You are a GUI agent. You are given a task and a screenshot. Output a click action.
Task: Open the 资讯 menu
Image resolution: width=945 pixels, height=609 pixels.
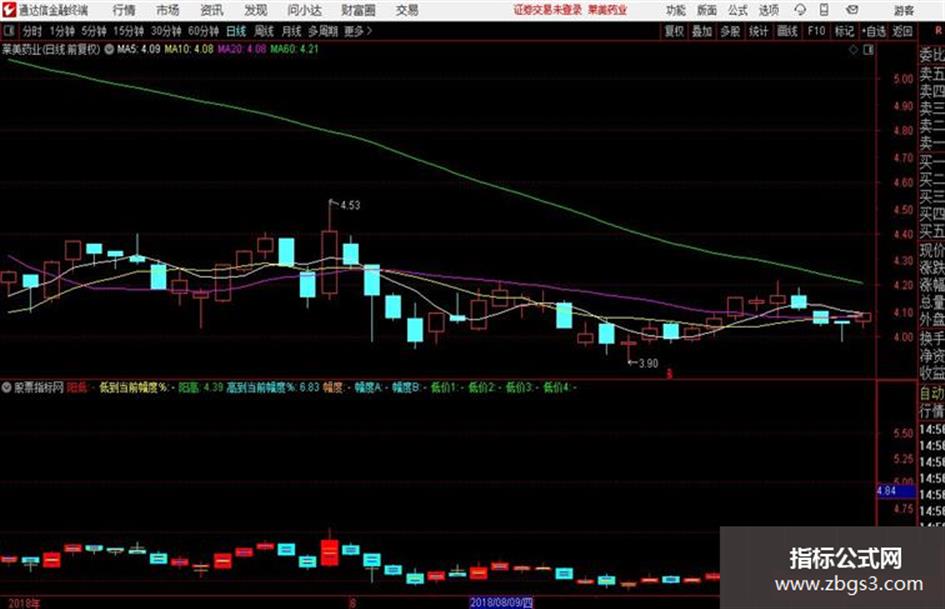[x=212, y=10]
